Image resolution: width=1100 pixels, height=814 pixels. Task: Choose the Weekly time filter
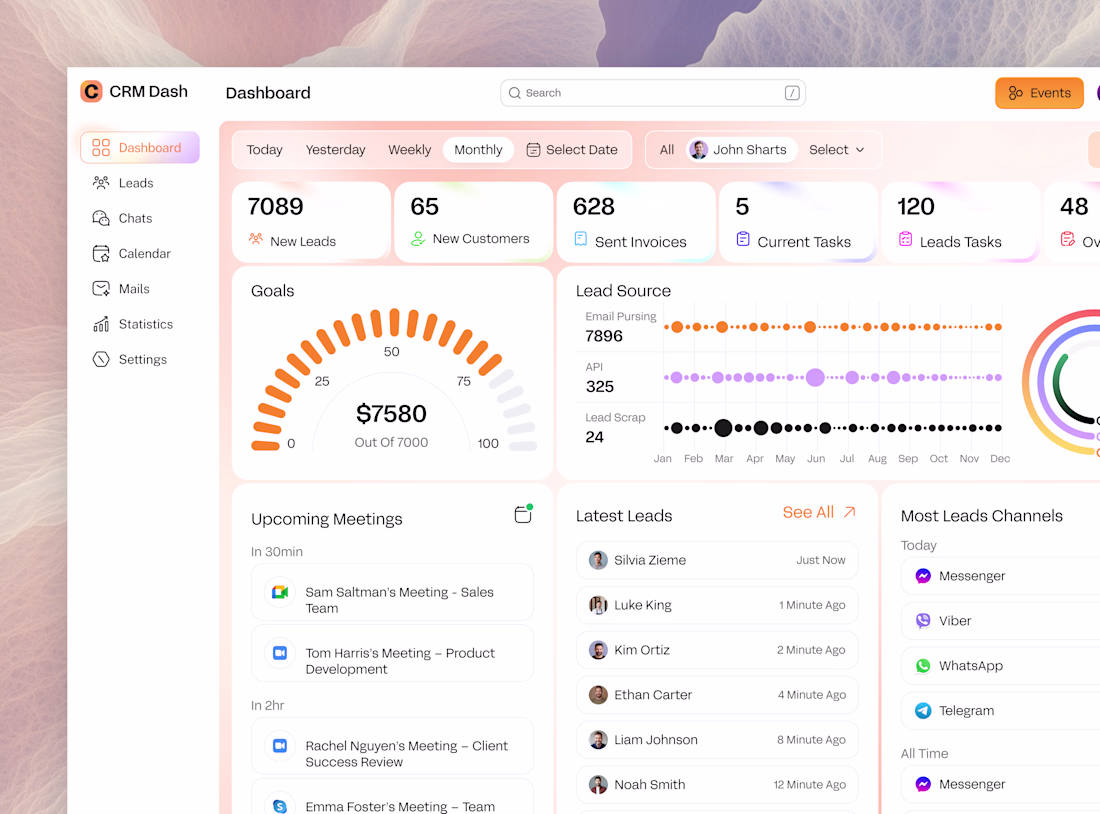410,149
